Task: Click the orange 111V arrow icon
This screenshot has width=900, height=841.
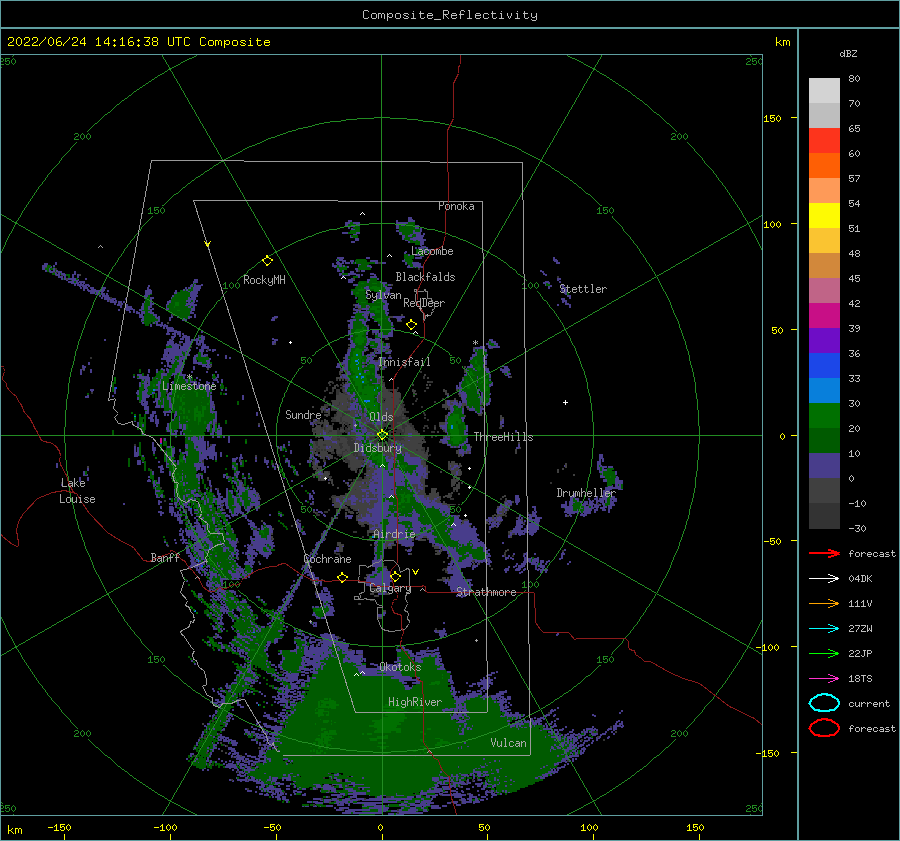Action: pyautogui.click(x=824, y=603)
